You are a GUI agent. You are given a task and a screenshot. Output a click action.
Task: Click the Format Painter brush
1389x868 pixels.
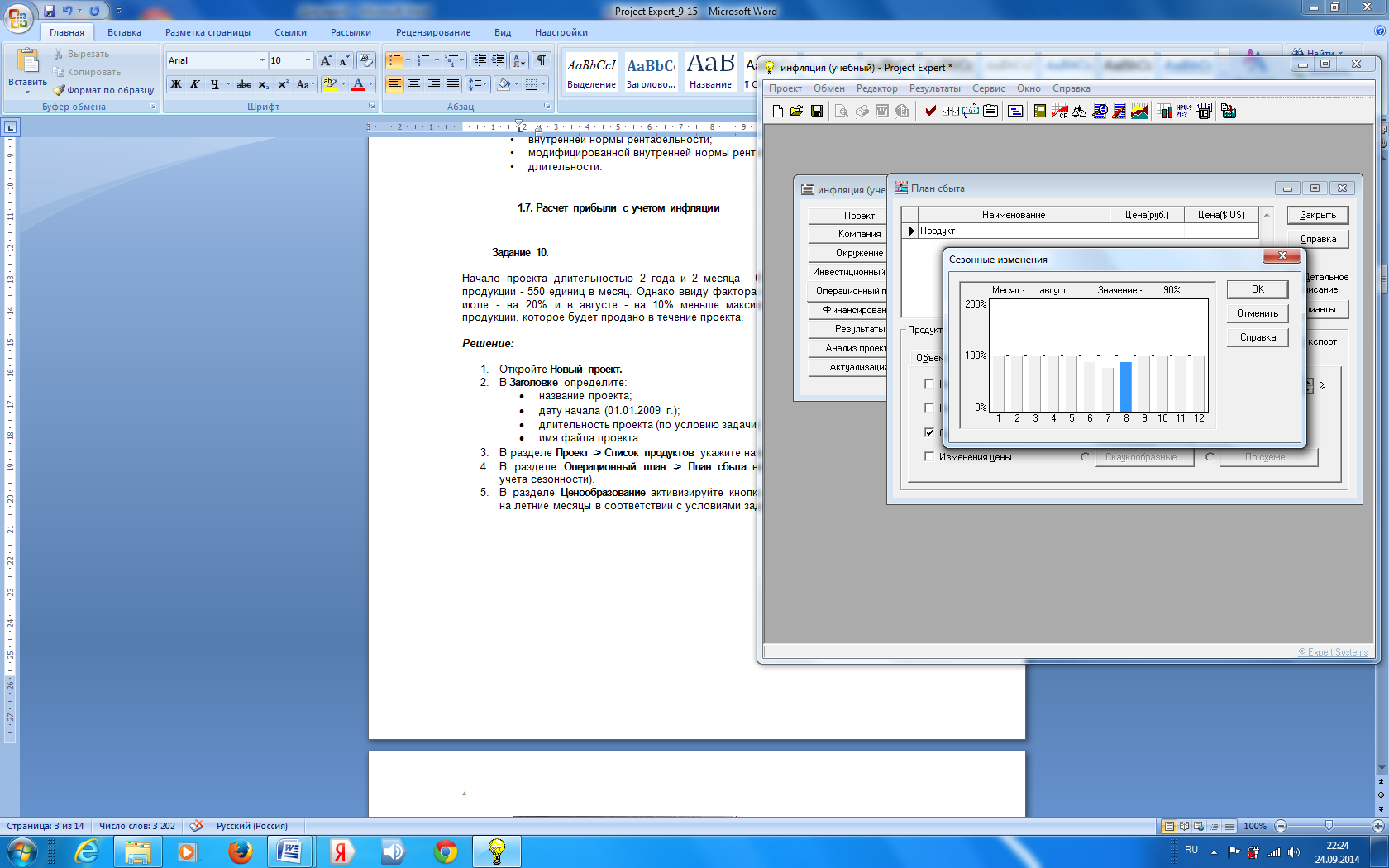59,90
